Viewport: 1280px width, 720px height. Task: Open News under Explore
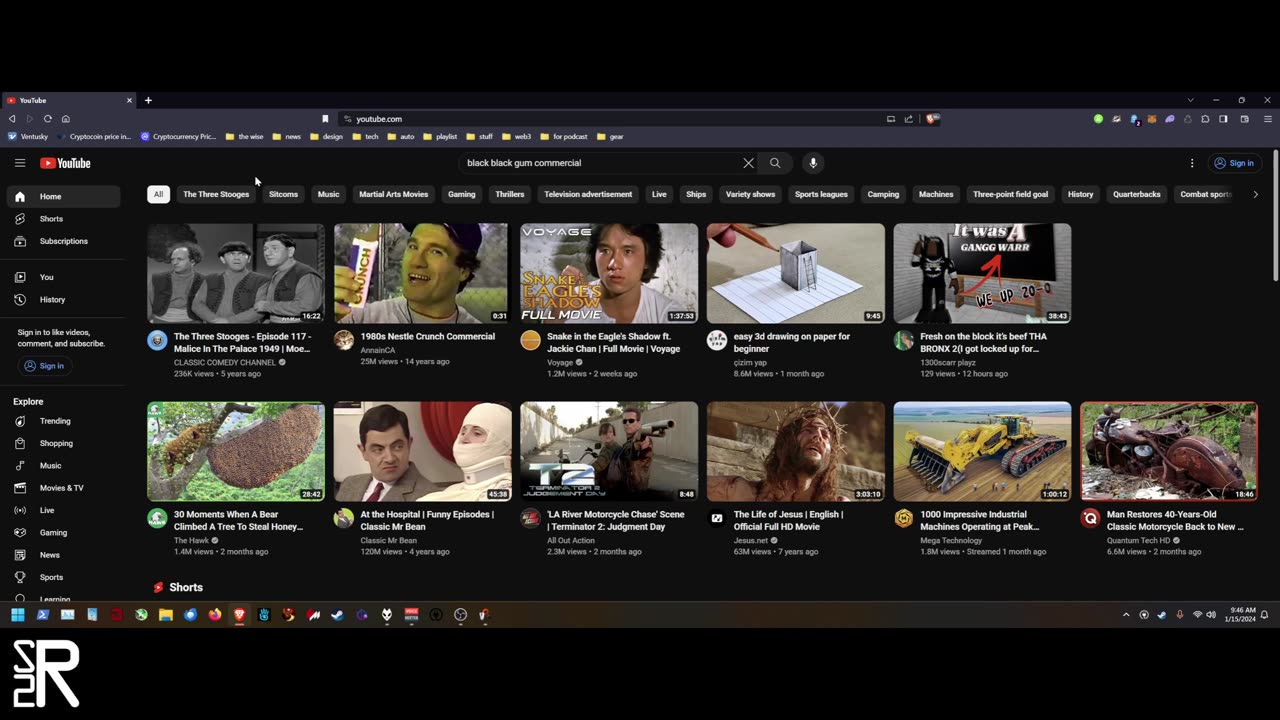65,555
